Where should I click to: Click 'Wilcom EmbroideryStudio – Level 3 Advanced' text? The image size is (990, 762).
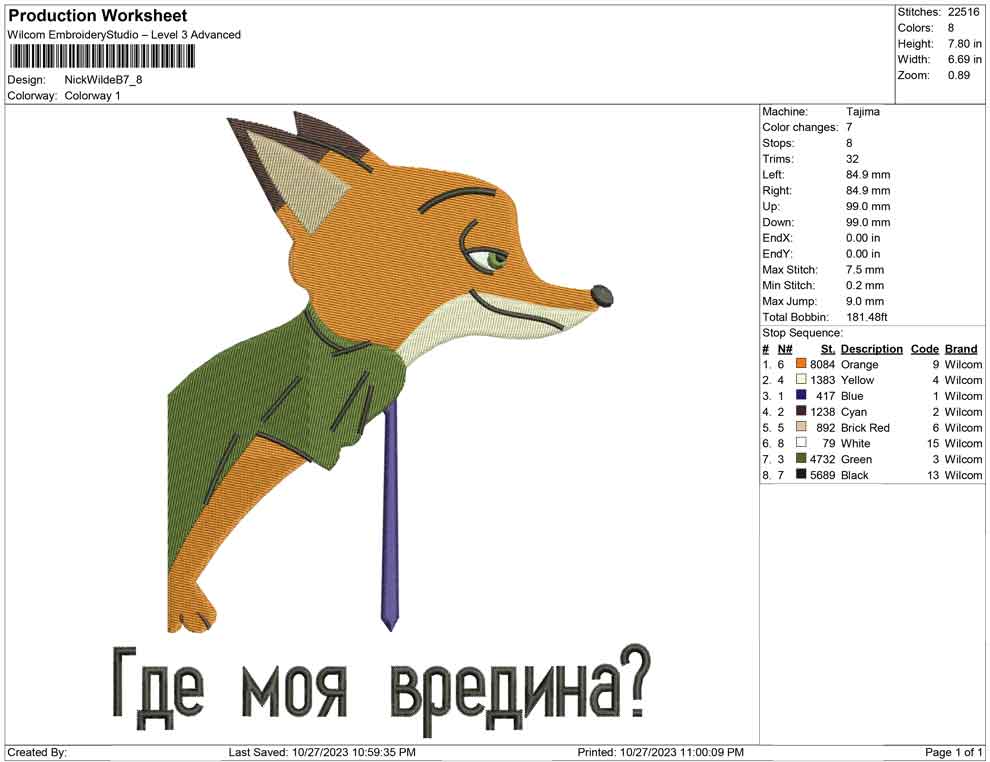pyautogui.click(x=124, y=35)
